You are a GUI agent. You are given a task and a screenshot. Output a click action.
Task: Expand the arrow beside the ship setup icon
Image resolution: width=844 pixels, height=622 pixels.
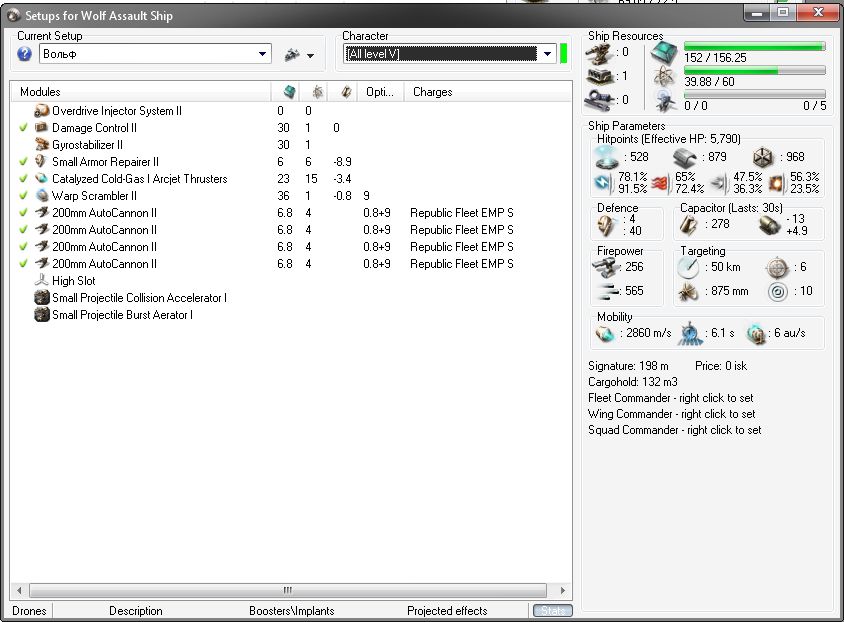[311, 55]
